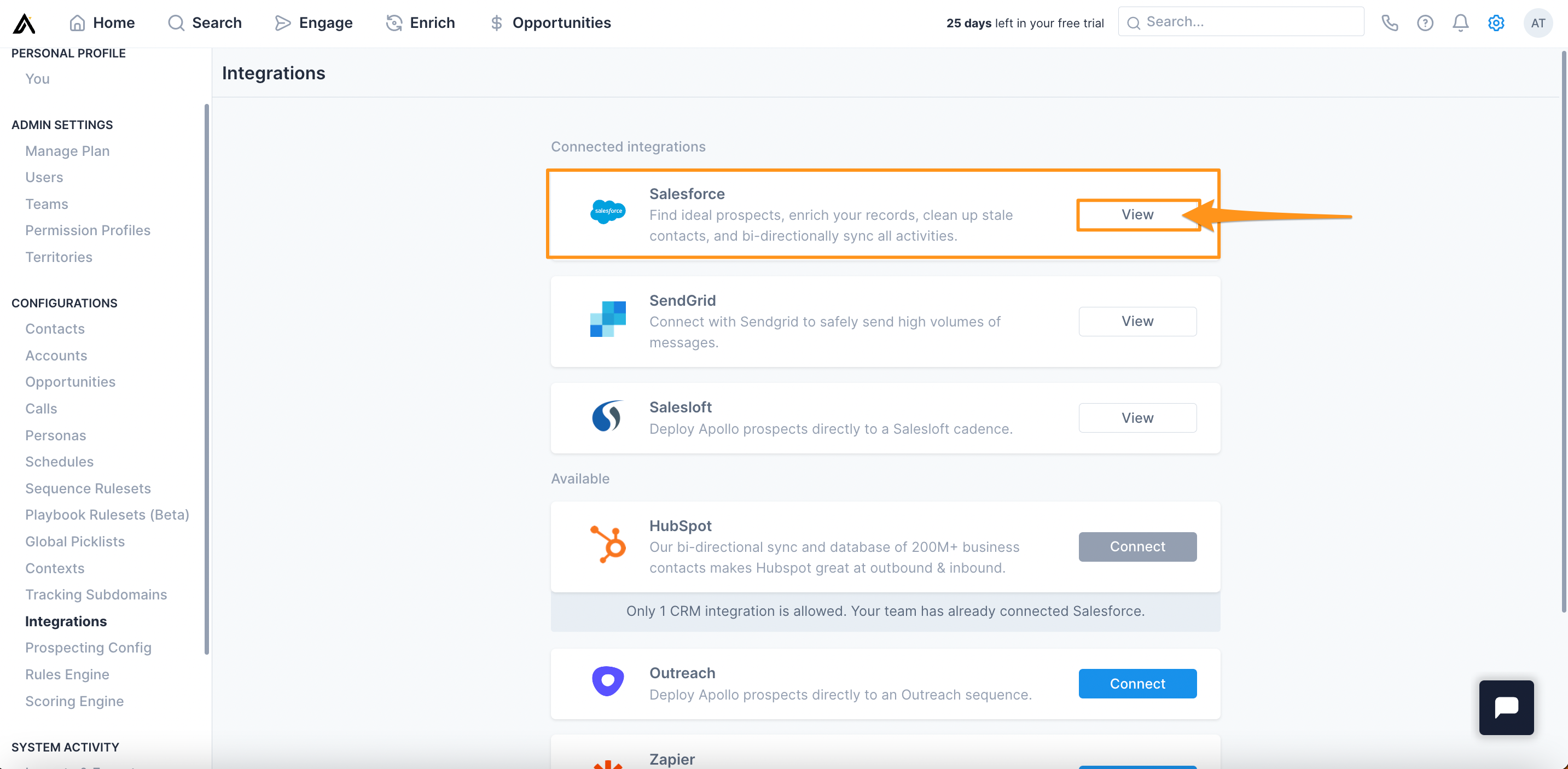
Task: Open the Enrich tab
Action: coord(421,23)
